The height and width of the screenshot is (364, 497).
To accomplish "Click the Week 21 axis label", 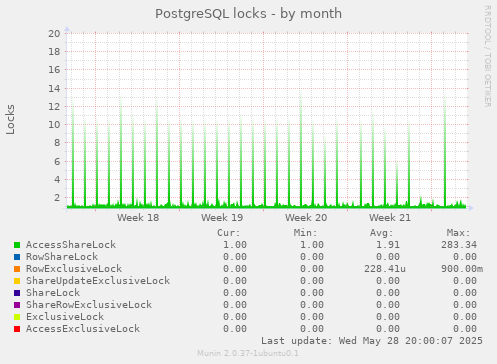I will 390,218.
